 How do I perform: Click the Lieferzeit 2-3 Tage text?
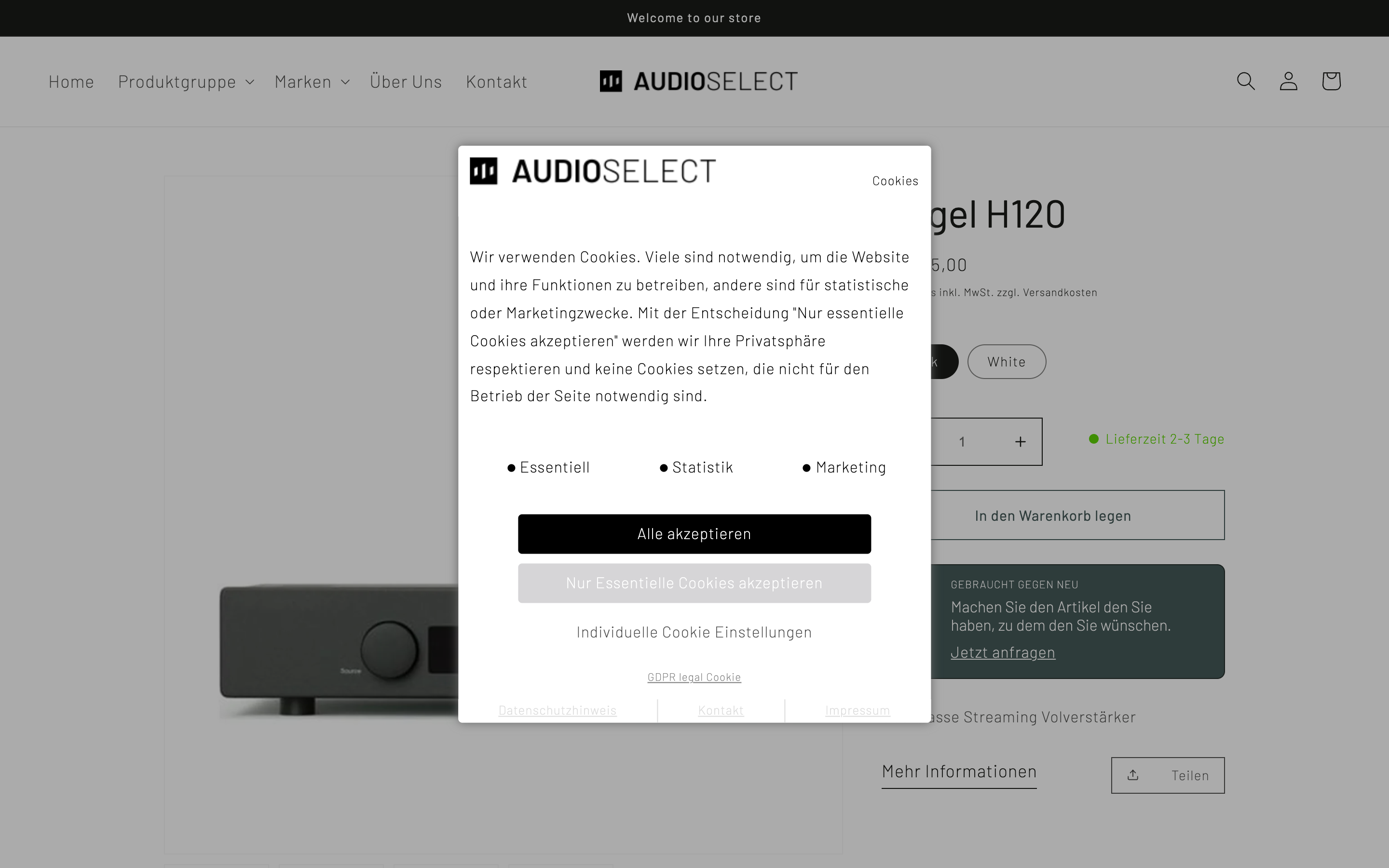pyautogui.click(x=1157, y=439)
